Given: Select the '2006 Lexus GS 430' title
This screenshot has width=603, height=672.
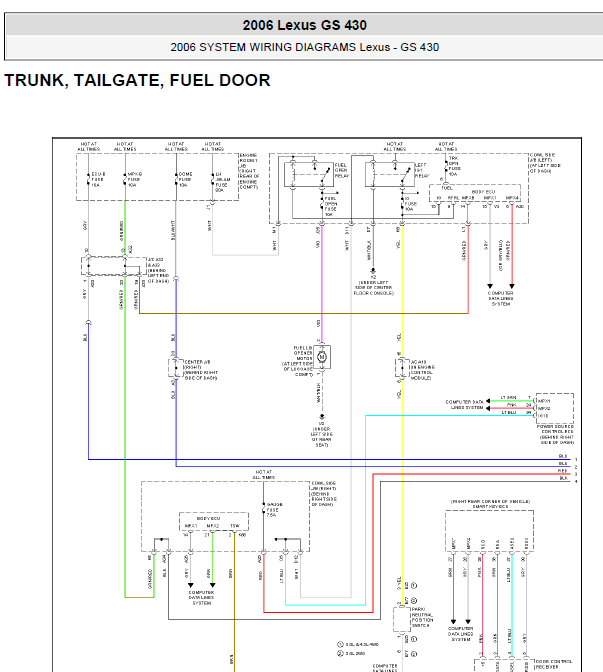Looking at the screenshot, I should (304, 25).
